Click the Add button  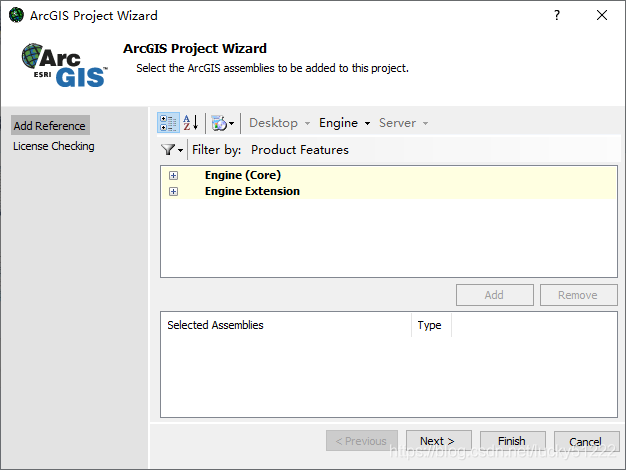click(495, 295)
